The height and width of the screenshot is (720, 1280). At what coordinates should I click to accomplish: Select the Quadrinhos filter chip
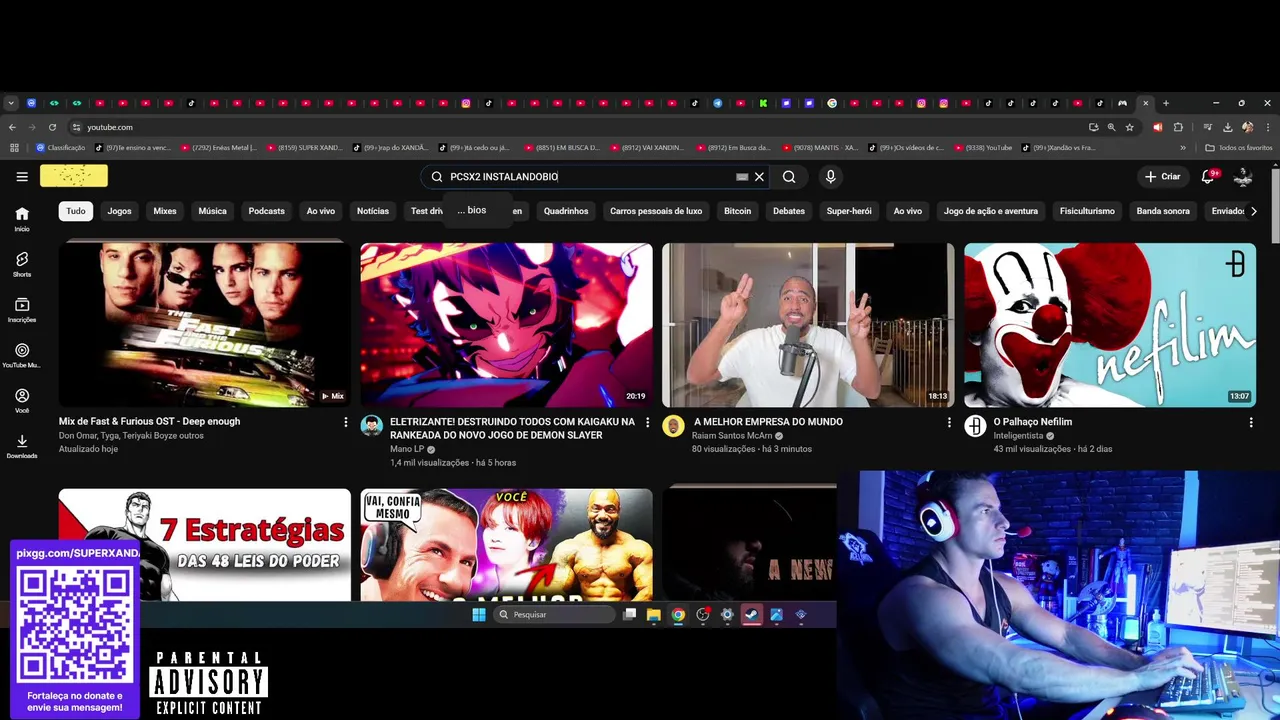(566, 211)
